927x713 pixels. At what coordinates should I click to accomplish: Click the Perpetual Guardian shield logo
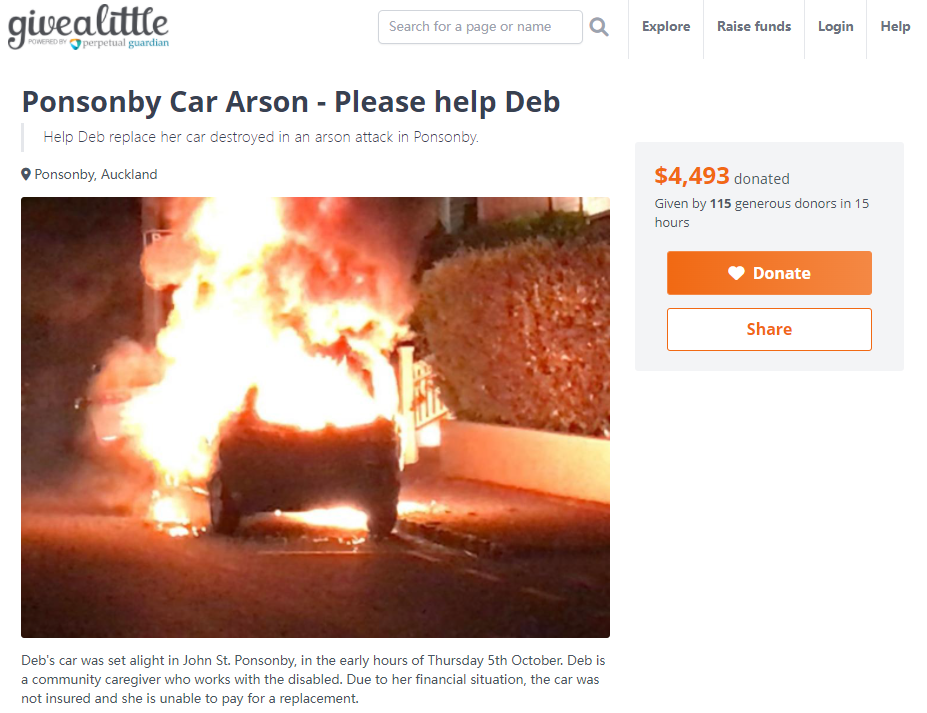[x=75, y=44]
